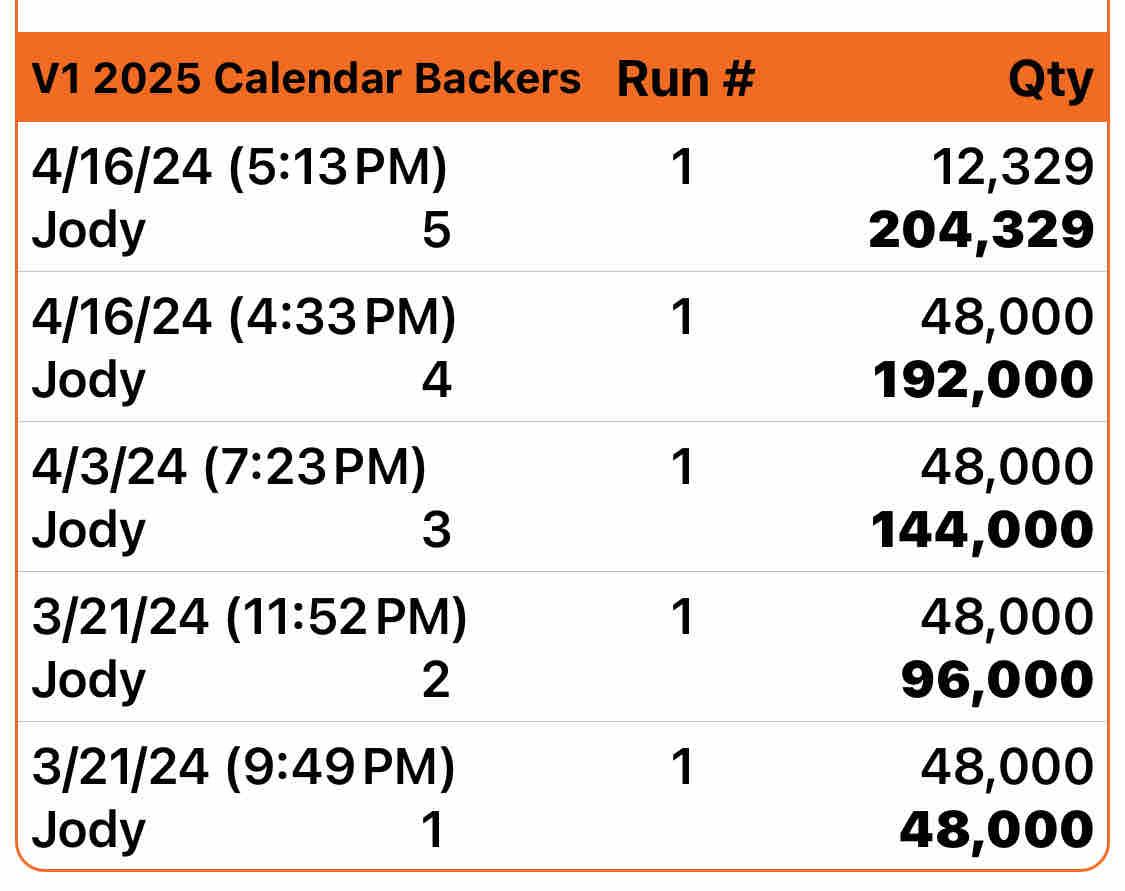The height and width of the screenshot is (891, 1125).
Task: Click Jody's name in the 9:49 PM entry
Action: click(88, 831)
